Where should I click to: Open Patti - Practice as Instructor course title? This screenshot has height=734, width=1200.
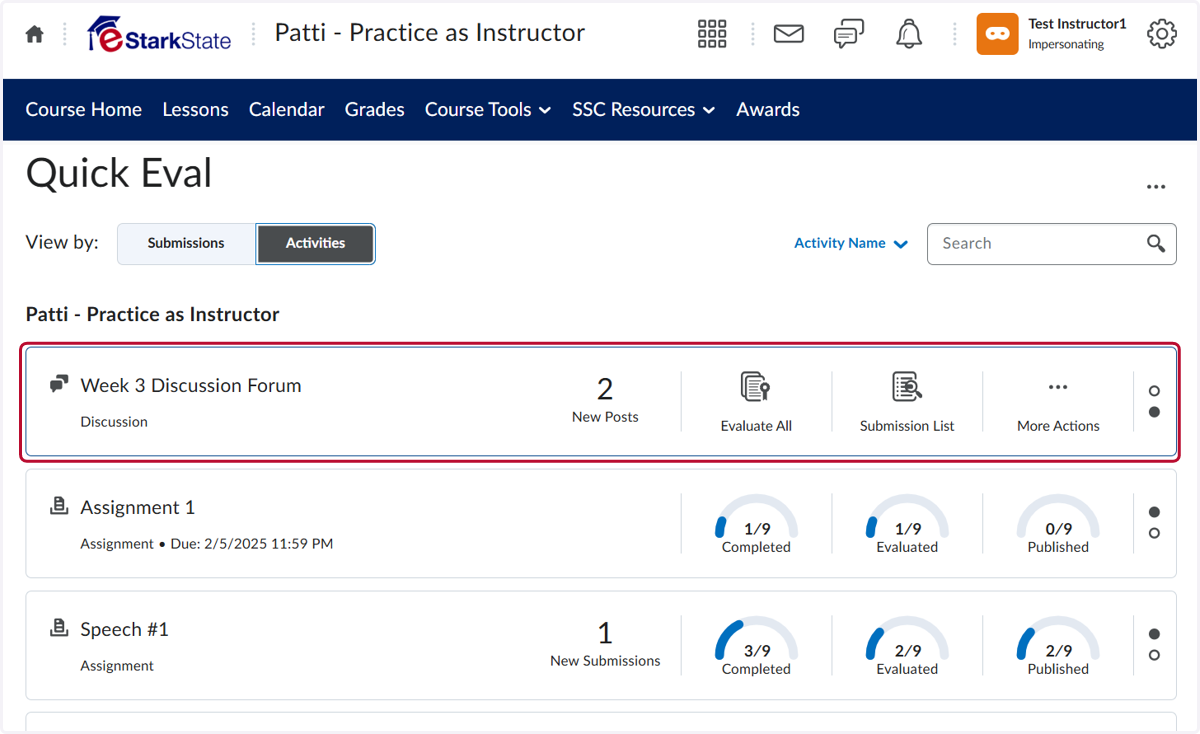tap(430, 33)
